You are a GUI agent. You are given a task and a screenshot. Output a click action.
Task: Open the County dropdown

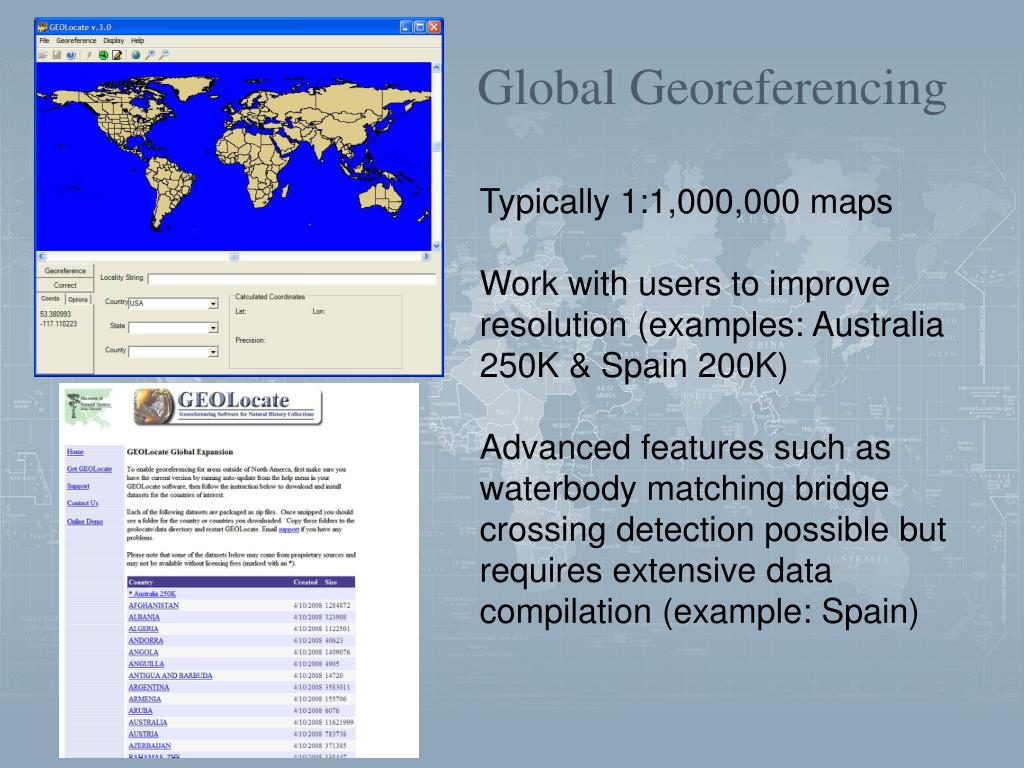click(213, 352)
